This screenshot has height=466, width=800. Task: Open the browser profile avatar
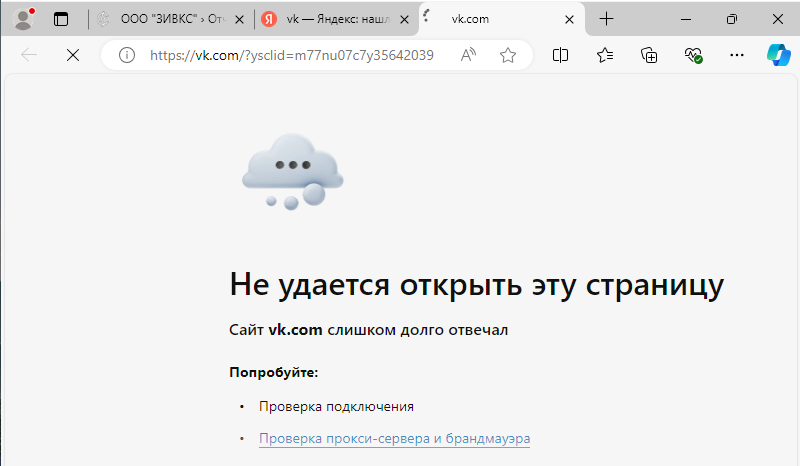(x=23, y=19)
